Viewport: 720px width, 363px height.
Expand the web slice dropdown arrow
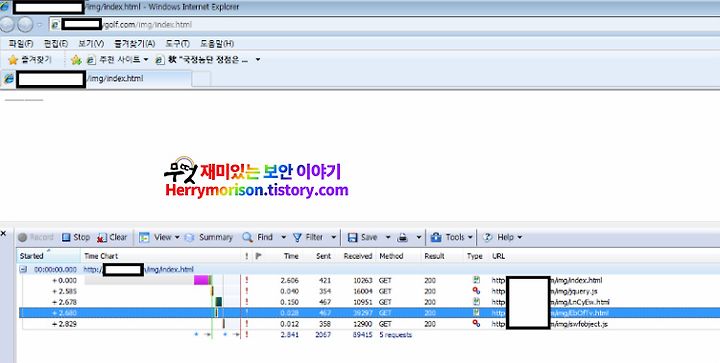(x=258, y=60)
